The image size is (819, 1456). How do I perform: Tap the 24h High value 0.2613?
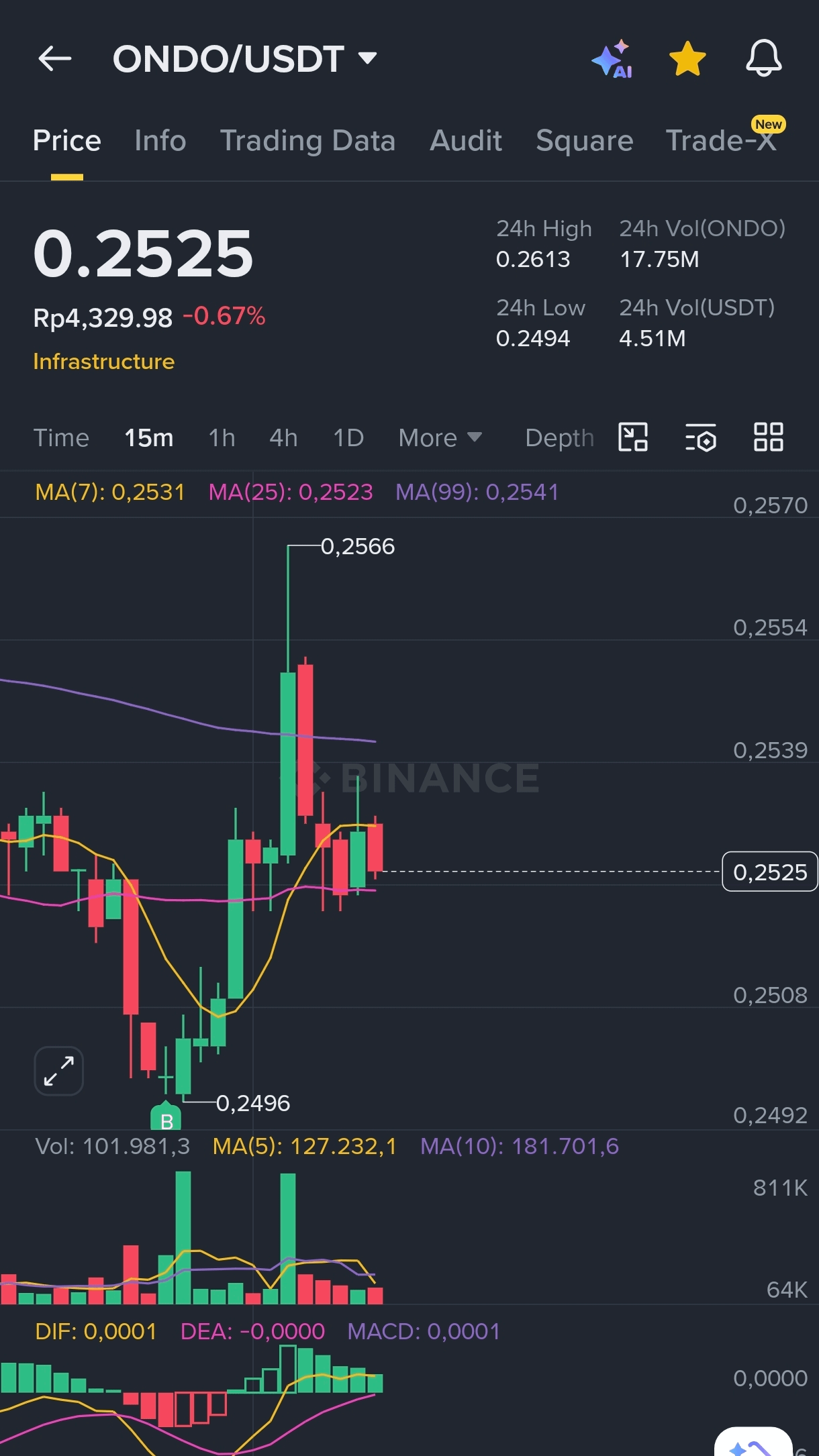[533, 259]
